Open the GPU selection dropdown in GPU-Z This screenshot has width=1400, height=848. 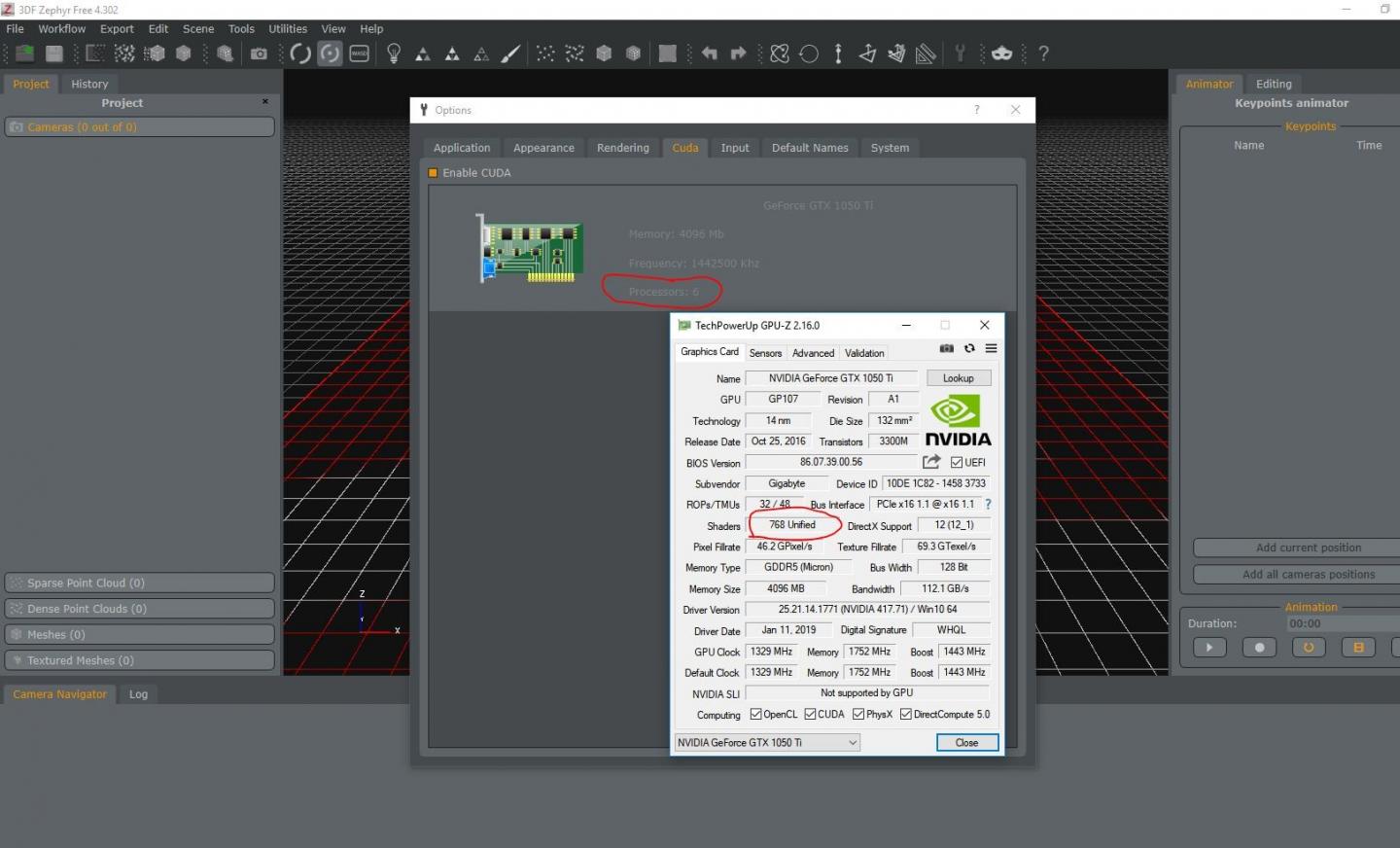click(767, 743)
